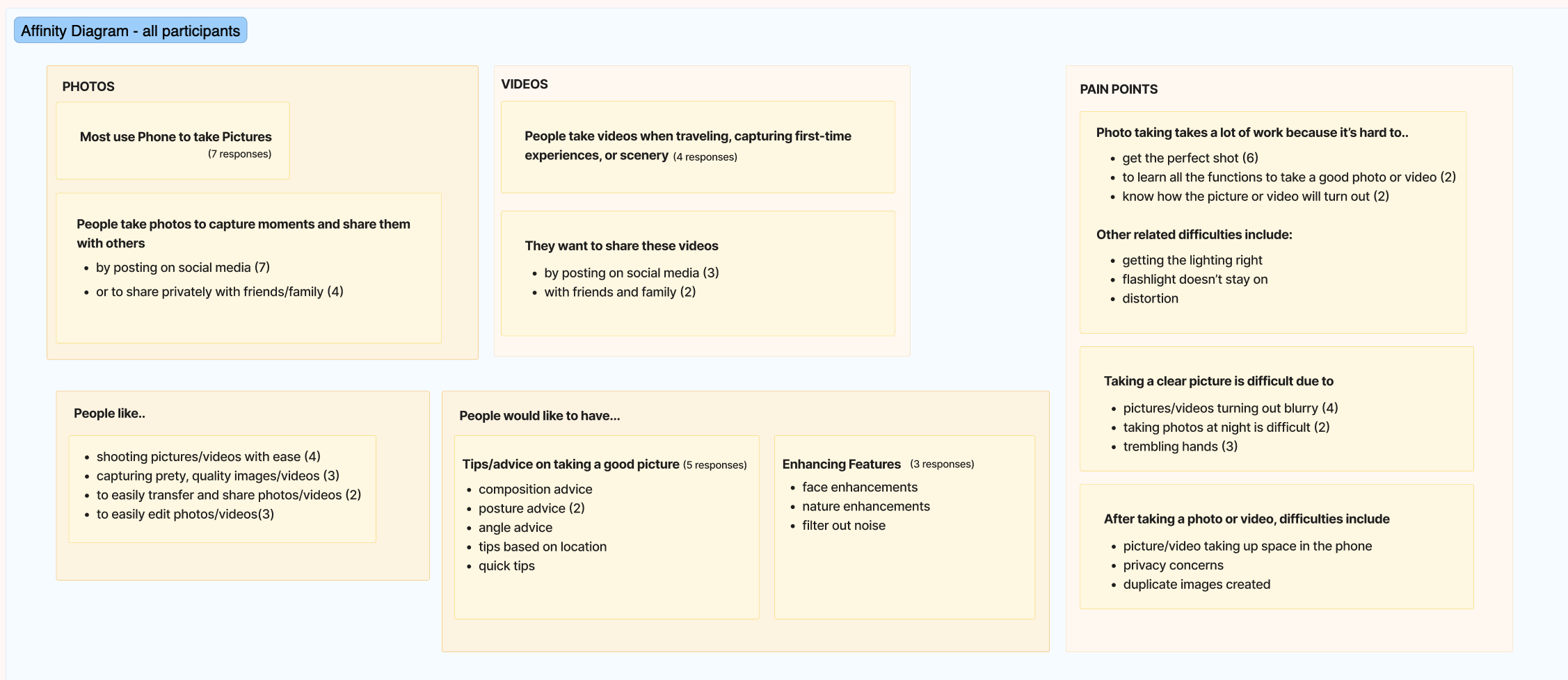Click the After taking a photo or video note
The image size is (1568, 680).
tap(1277, 547)
